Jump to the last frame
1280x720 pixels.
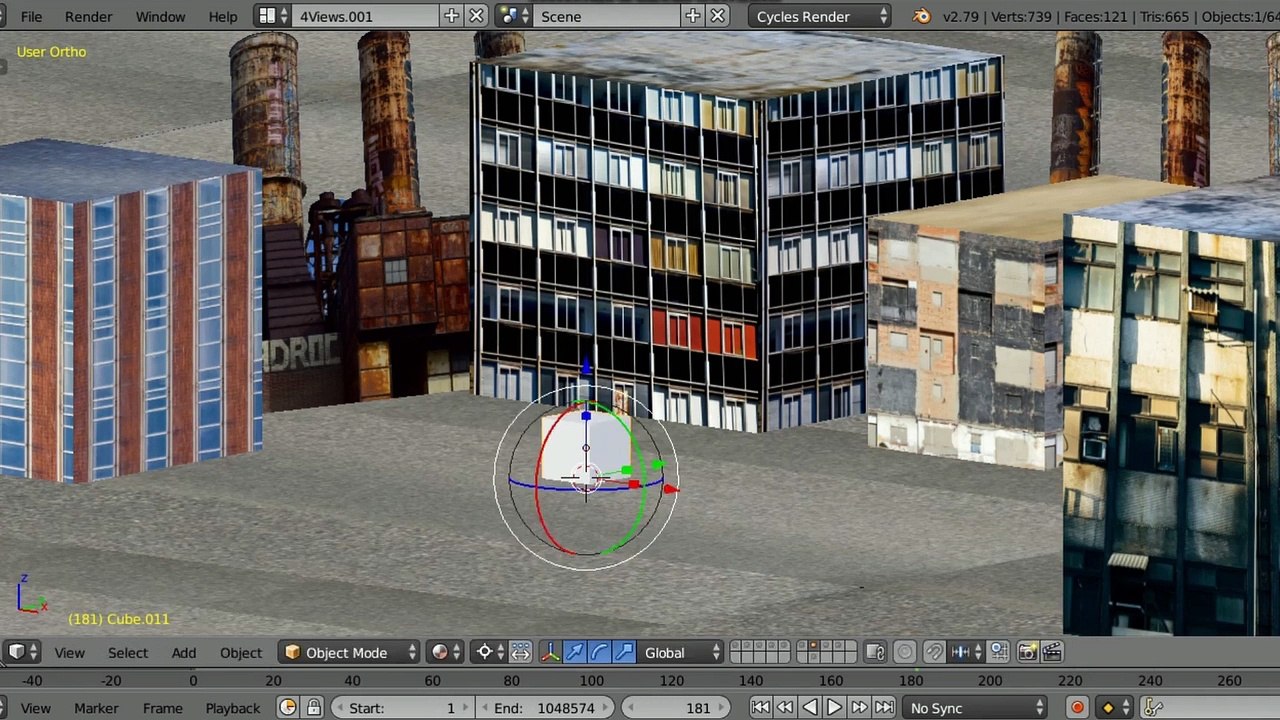point(883,708)
